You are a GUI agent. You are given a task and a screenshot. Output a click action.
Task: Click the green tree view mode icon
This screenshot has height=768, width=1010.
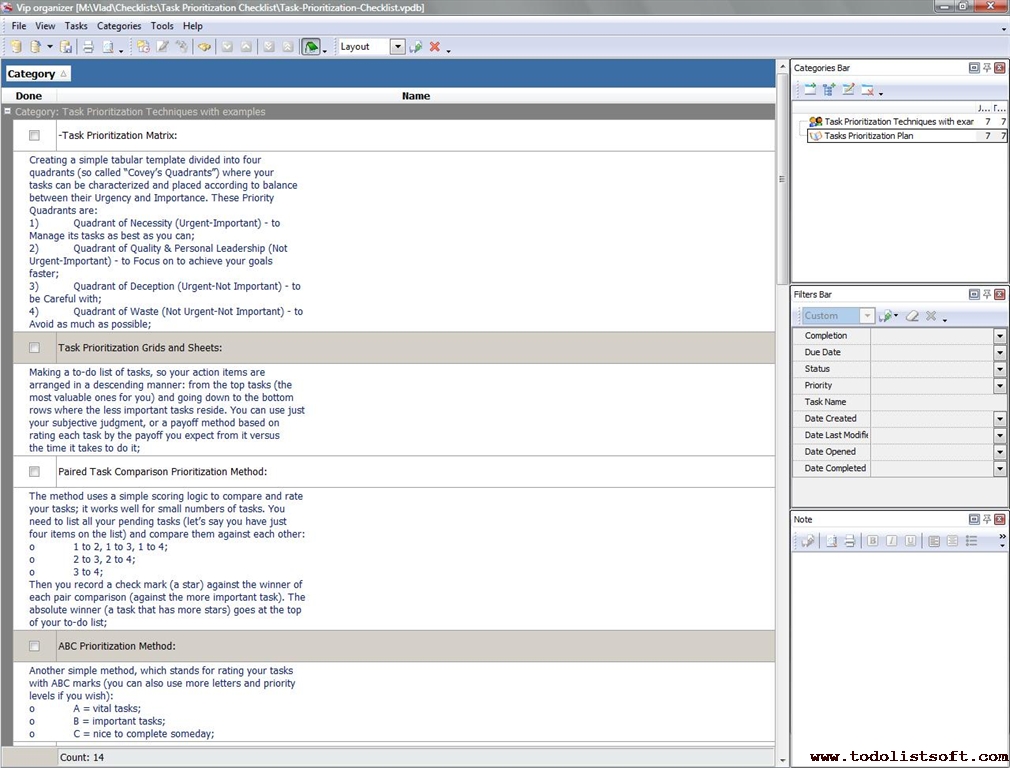(311, 47)
